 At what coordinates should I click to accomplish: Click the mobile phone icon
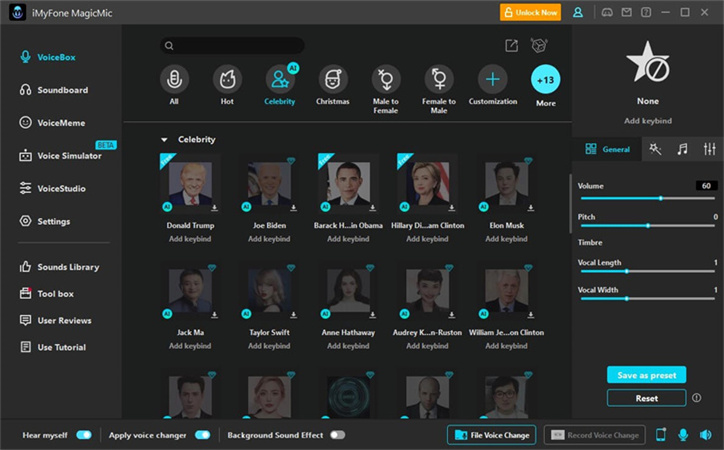pyautogui.click(x=661, y=435)
